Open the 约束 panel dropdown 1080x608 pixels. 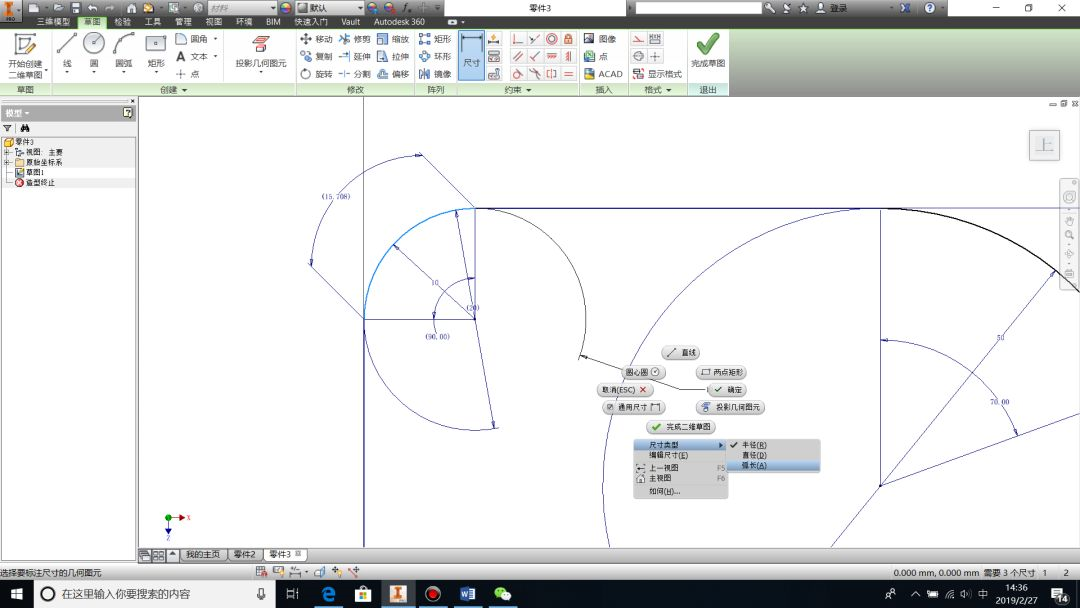pyautogui.click(x=518, y=90)
